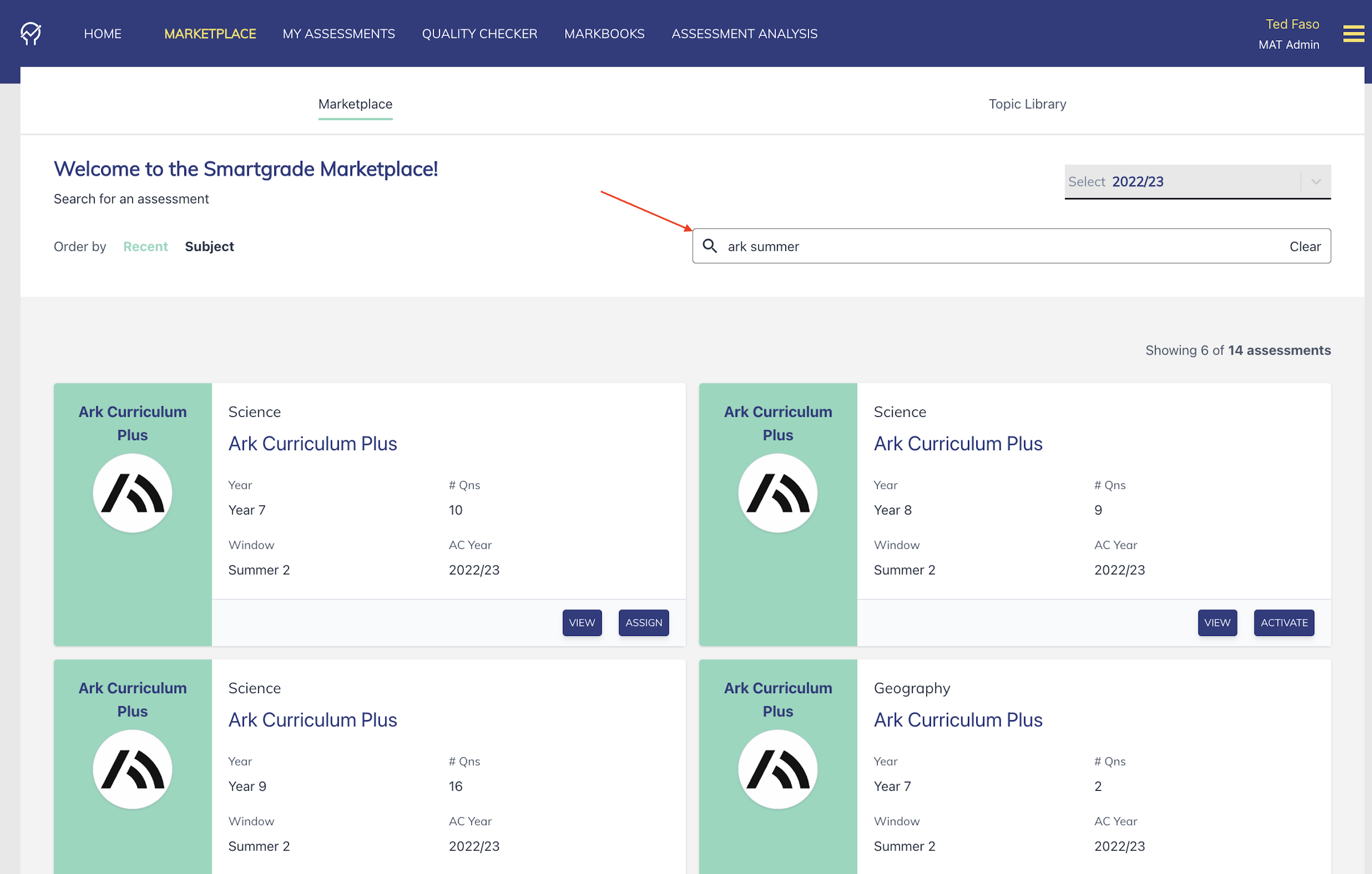Screen dimensions: 1372x874
Task: Open ASSESSMENT ANALYSIS
Action: point(745,34)
